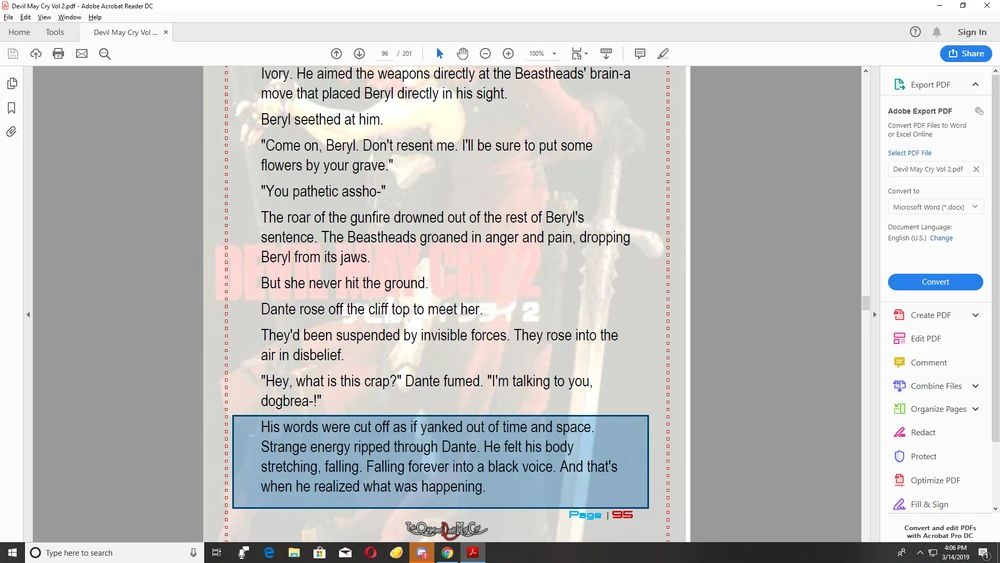
Task: Open File Explorer from the taskbar
Action: pyautogui.click(x=294, y=552)
